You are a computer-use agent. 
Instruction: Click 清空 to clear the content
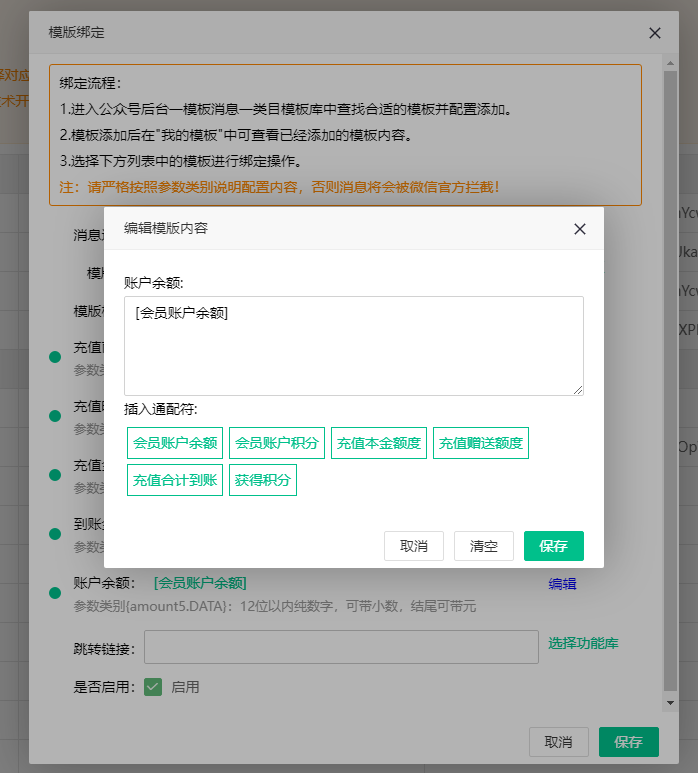pos(484,546)
